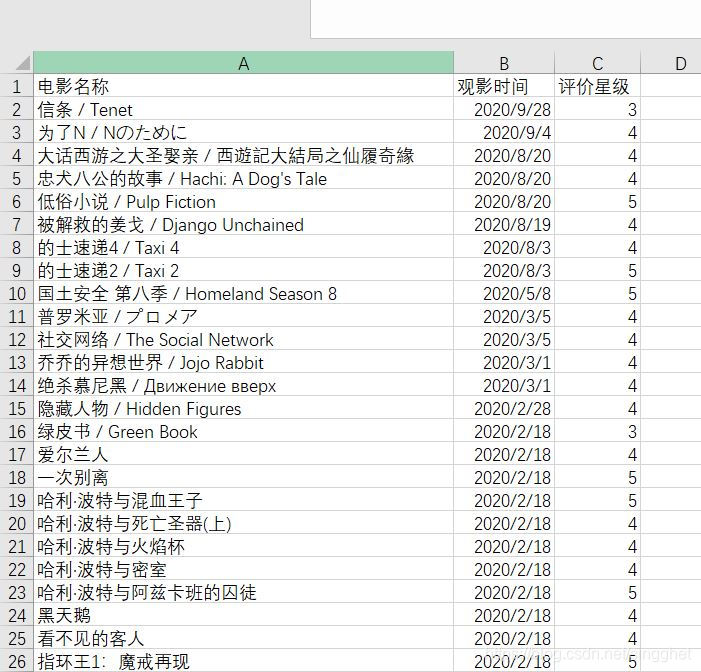701x672 pixels.
Task: Select the 为了N / Nのために cell
Action: [244, 132]
